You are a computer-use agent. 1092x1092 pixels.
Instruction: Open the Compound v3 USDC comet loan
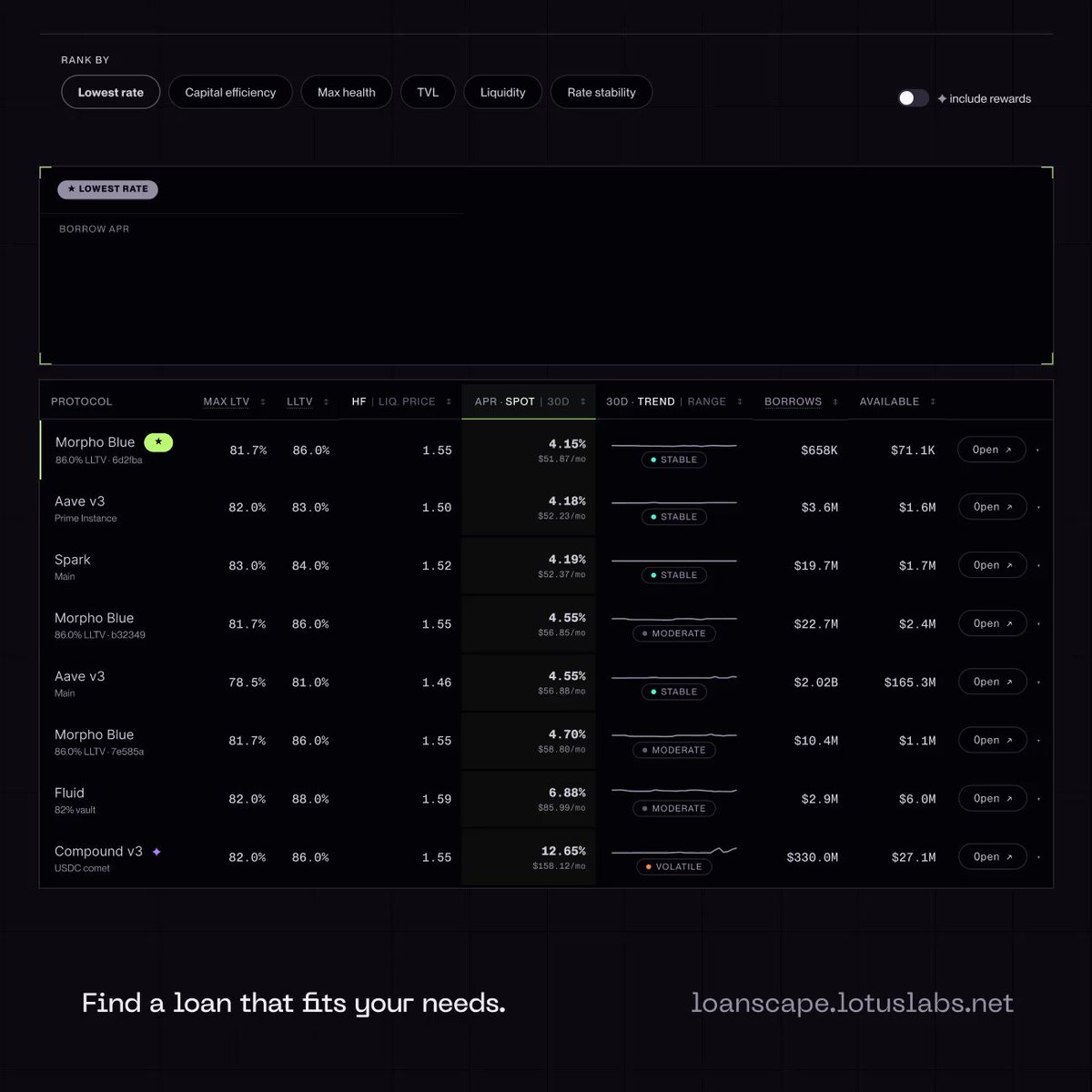992,856
